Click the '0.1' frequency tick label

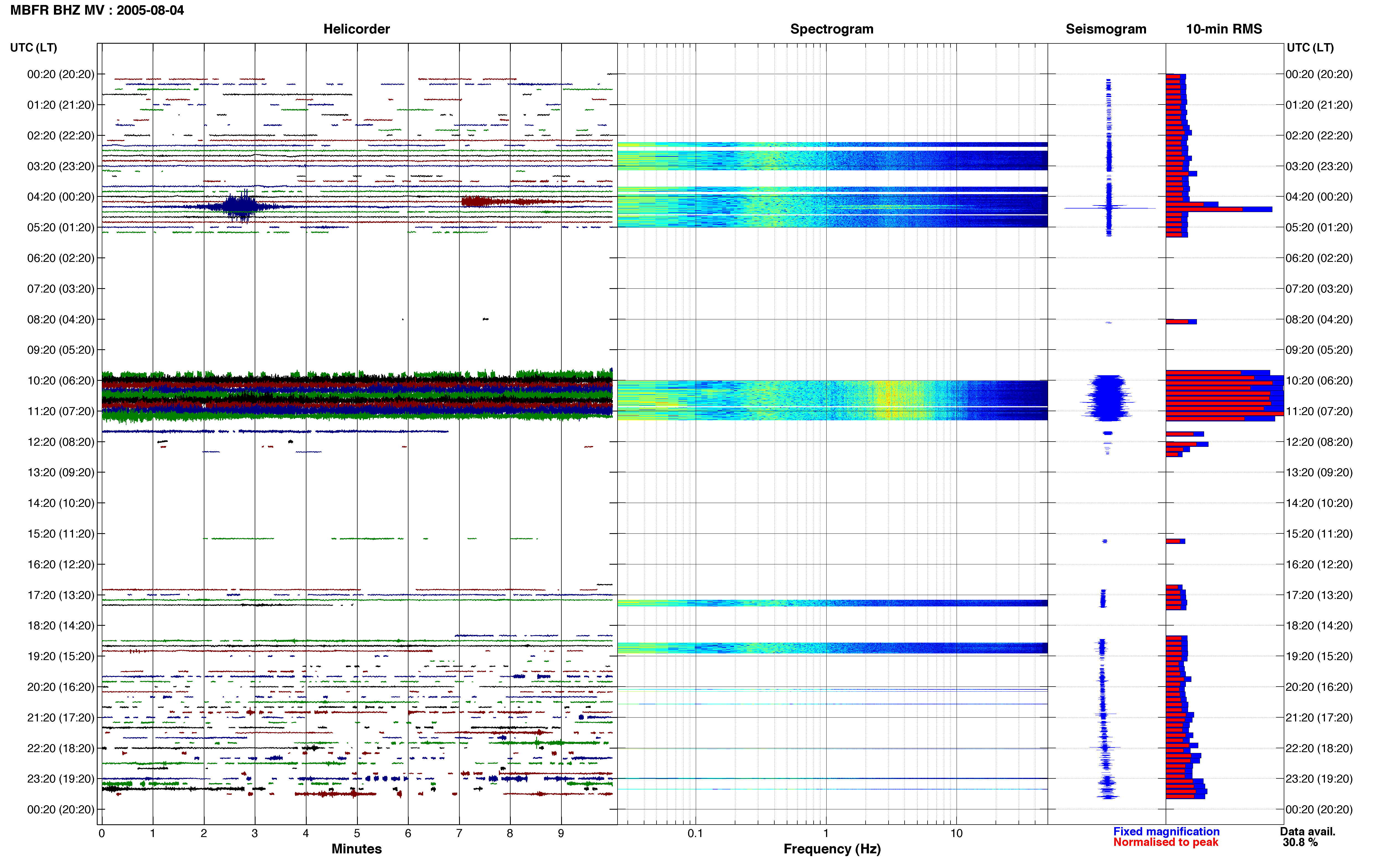click(695, 833)
